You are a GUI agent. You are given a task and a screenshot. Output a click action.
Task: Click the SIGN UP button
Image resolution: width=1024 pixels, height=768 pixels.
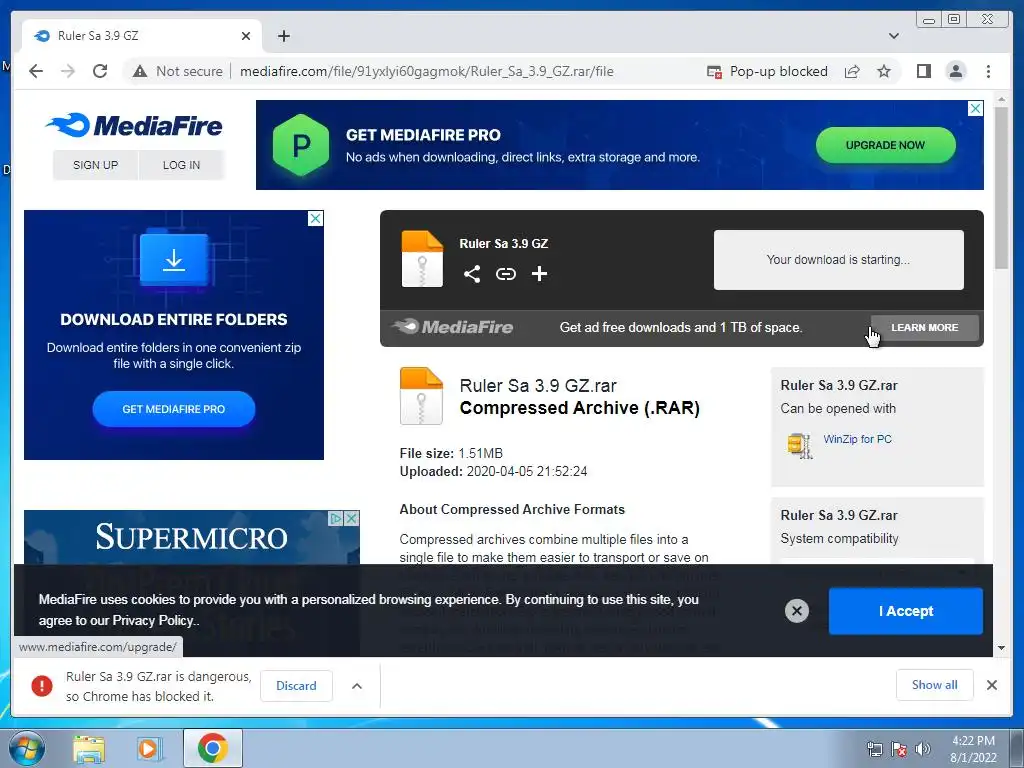tap(95, 165)
